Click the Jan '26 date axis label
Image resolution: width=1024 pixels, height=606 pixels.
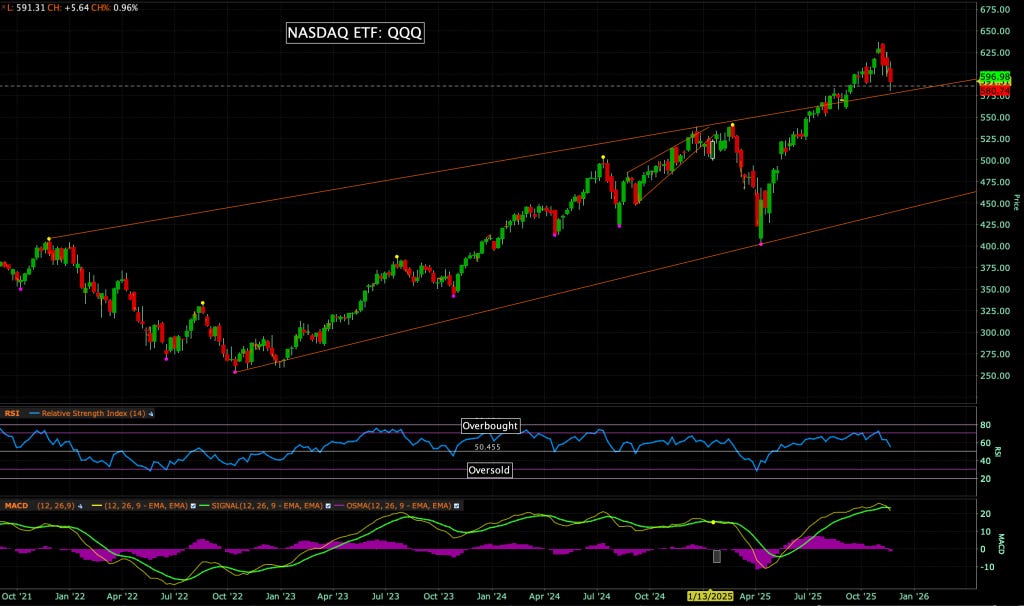point(914,596)
